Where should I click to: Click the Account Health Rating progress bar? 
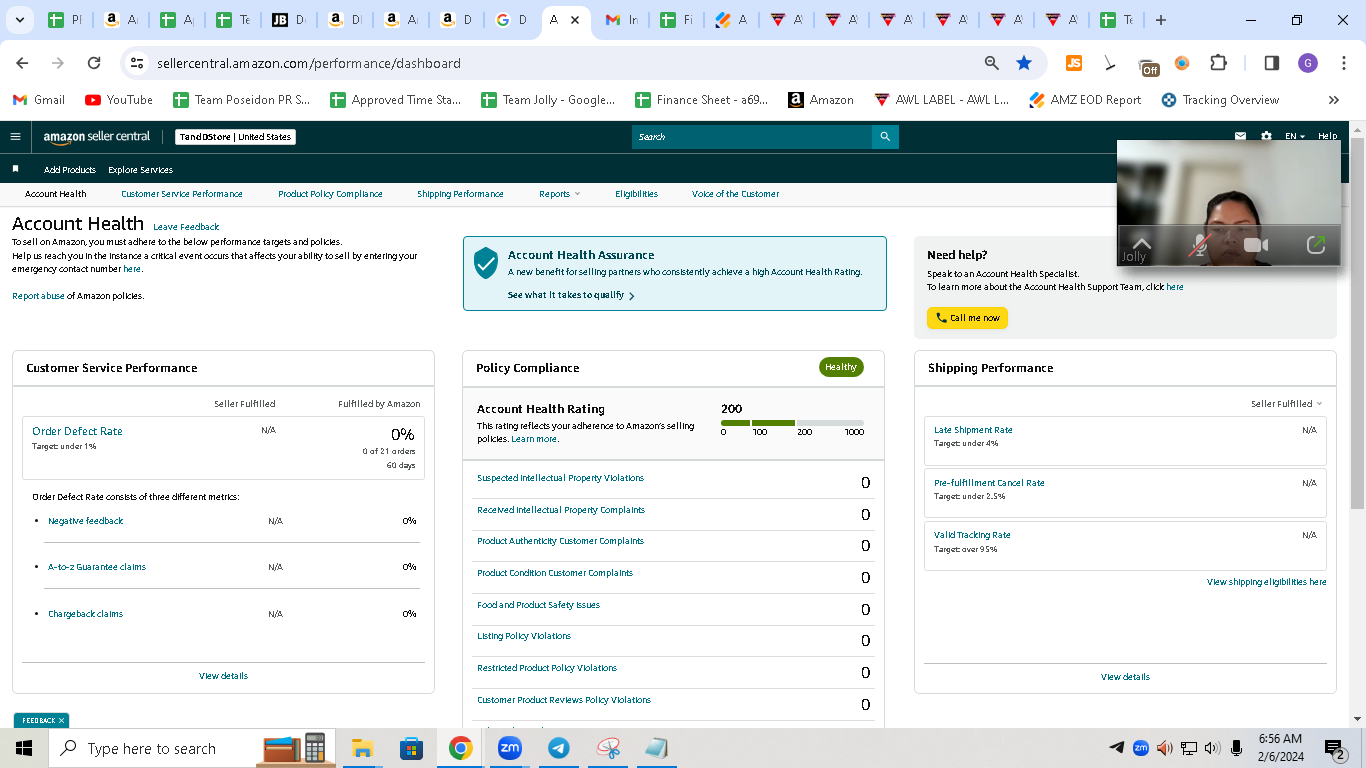pos(792,423)
